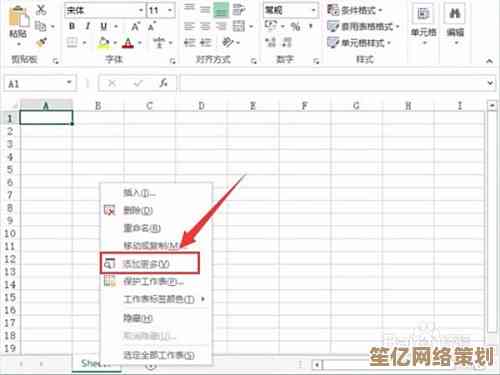Click the cell Borders icon
500x375 pixels.
tap(72, 43)
